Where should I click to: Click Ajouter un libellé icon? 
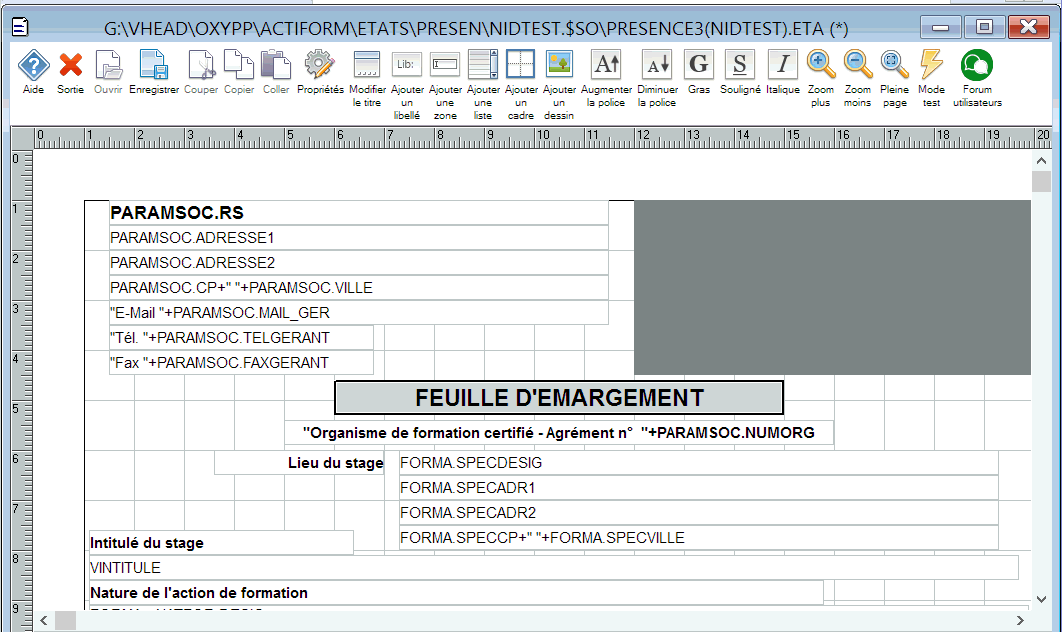point(406,65)
